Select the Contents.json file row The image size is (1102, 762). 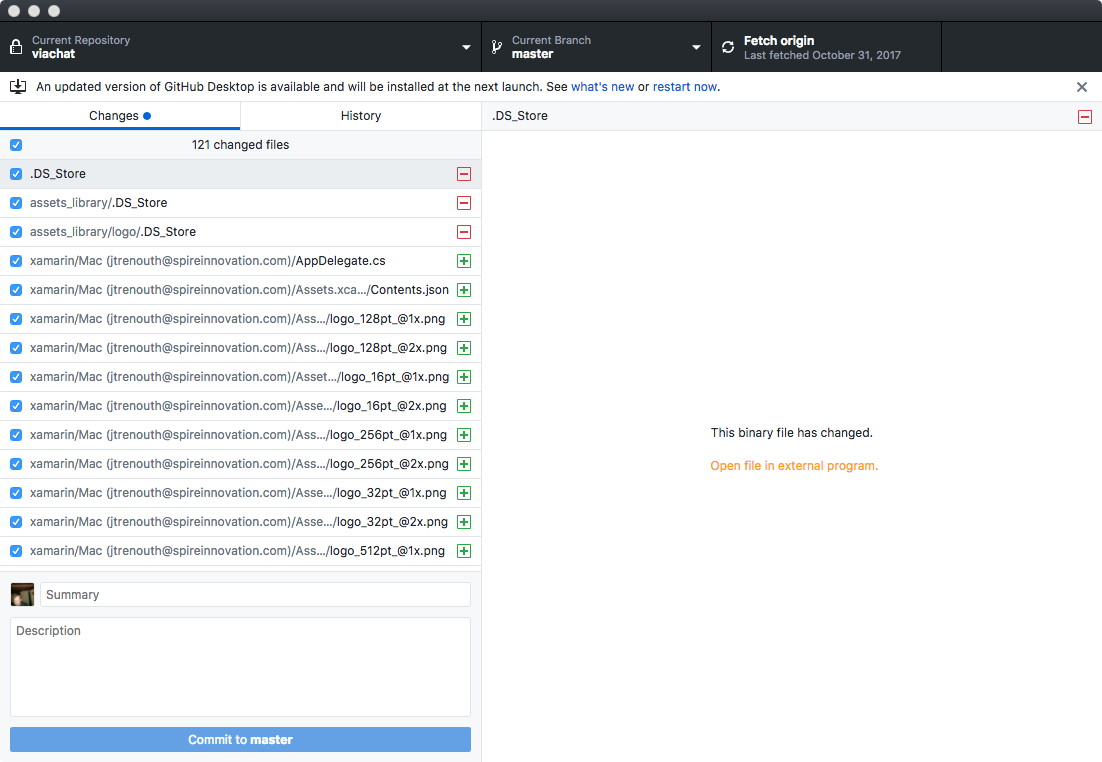point(240,290)
